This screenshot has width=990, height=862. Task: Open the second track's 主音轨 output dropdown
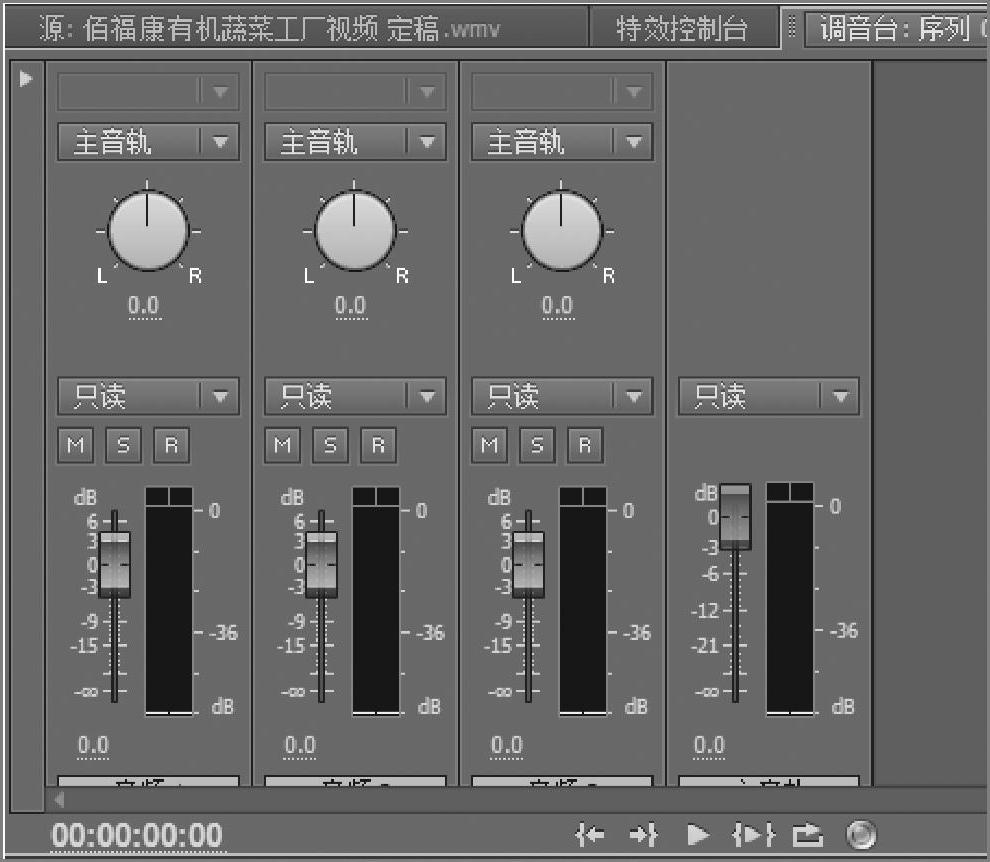(355, 142)
